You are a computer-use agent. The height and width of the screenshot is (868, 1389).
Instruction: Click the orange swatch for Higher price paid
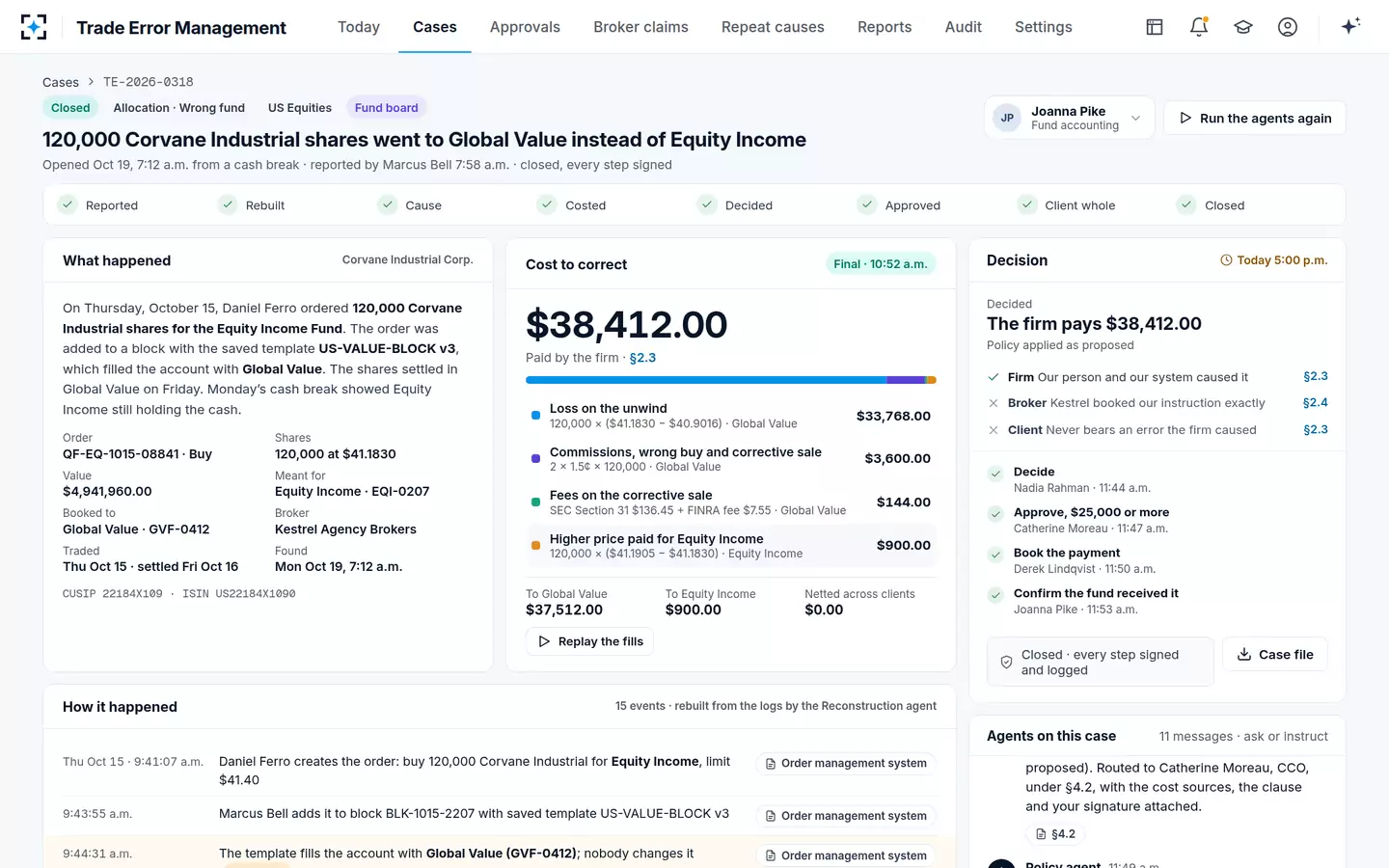(535, 545)
